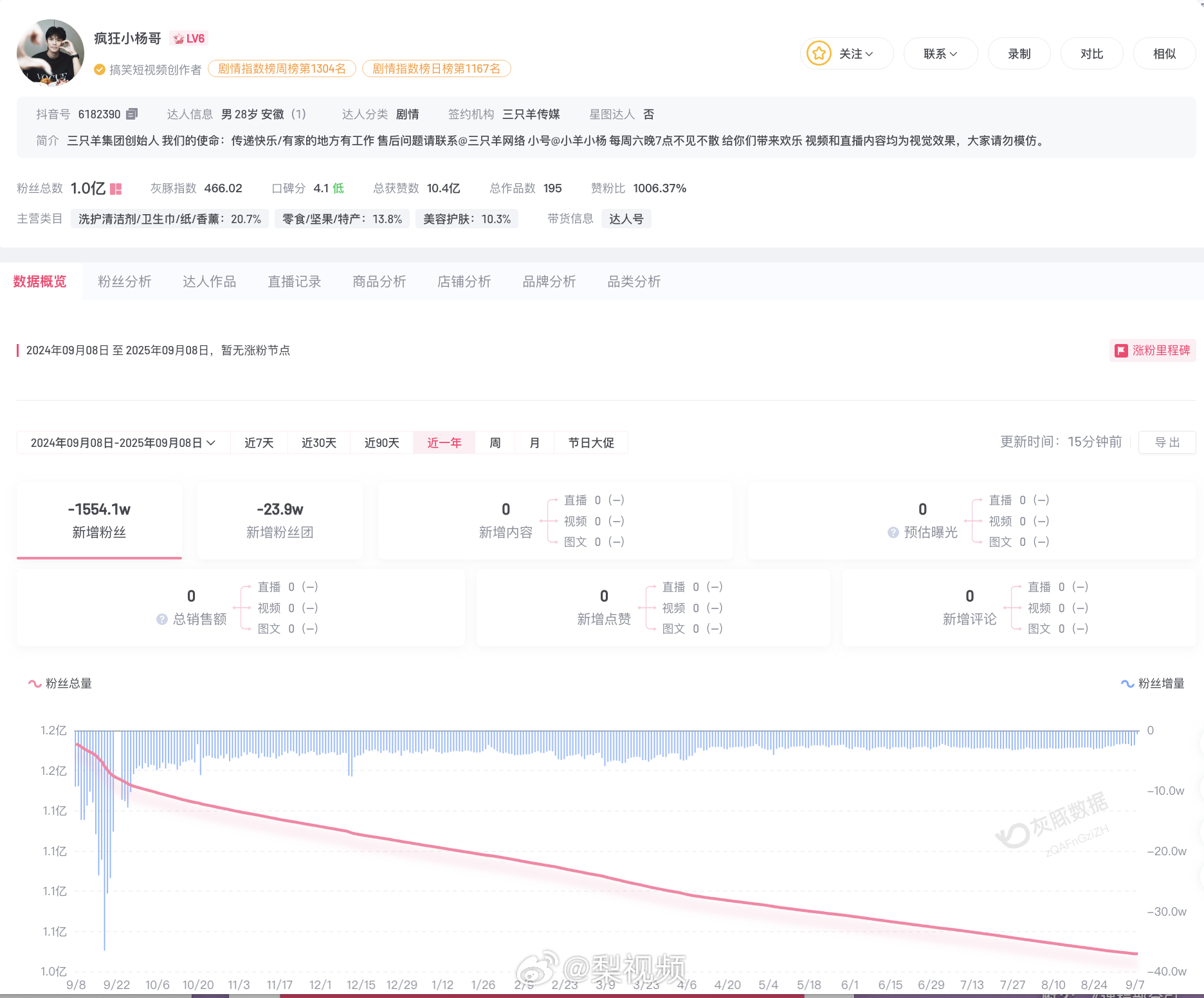
Task: Switch to 商品分析 tab
Action: coord(379,281)
